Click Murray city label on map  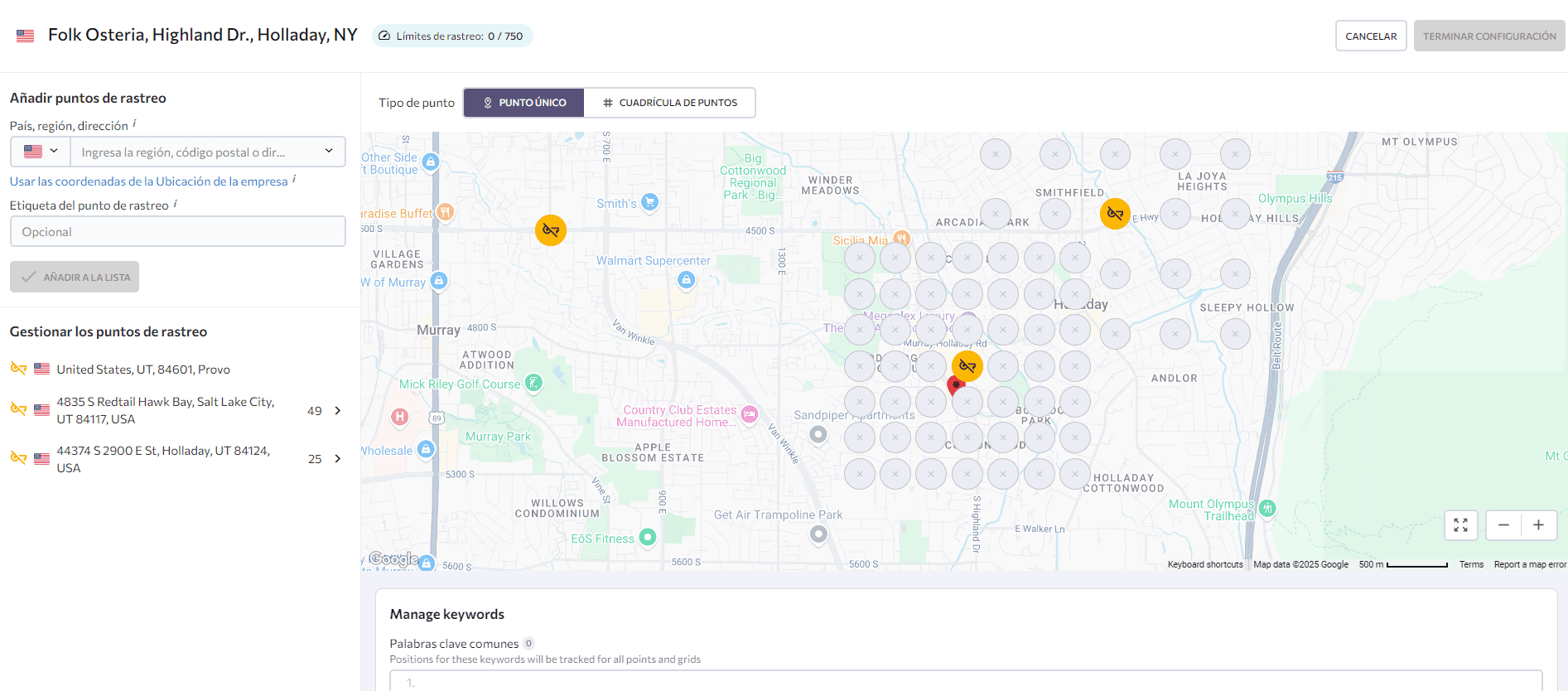point(438,330)
